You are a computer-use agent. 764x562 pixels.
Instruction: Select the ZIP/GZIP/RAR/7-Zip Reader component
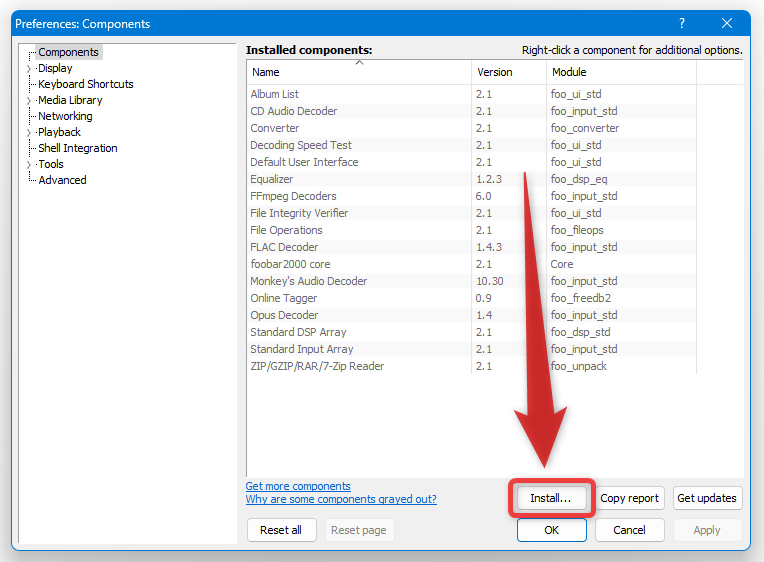tap(471, 366)
